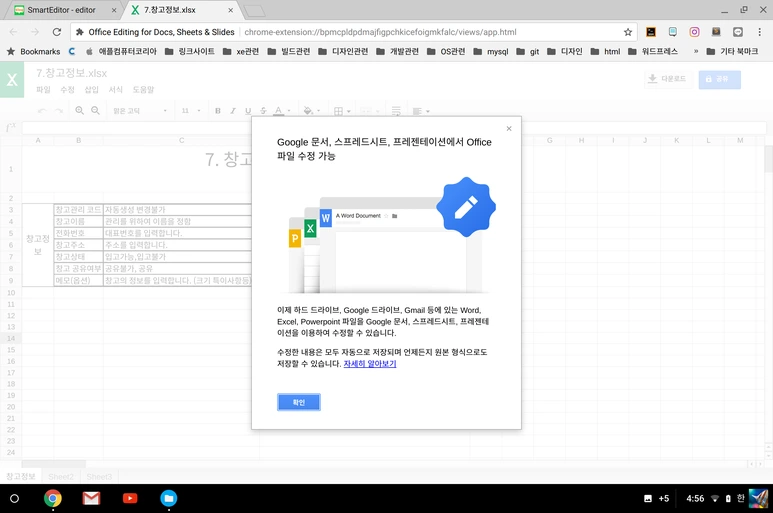
Task: Launch YouTube from the shelf
Action: coord(130,498)
